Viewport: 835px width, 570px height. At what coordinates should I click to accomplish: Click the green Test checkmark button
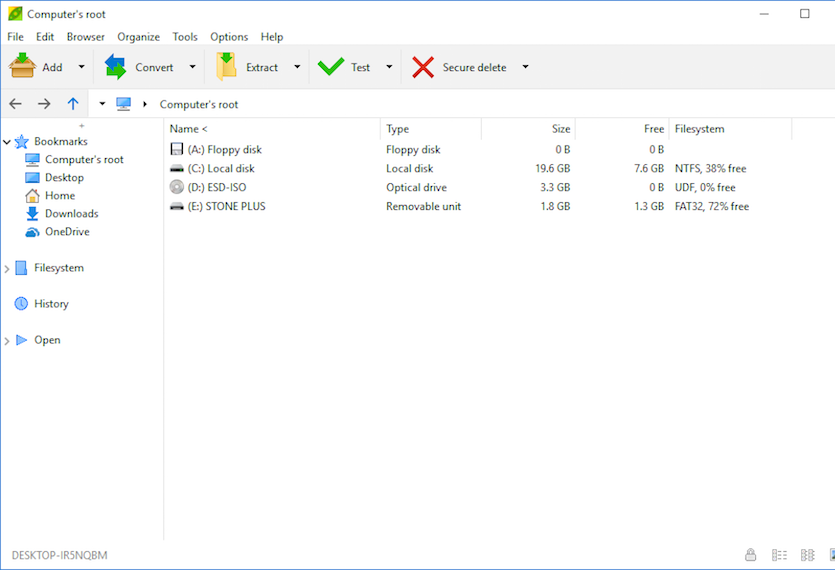(344, 67)
